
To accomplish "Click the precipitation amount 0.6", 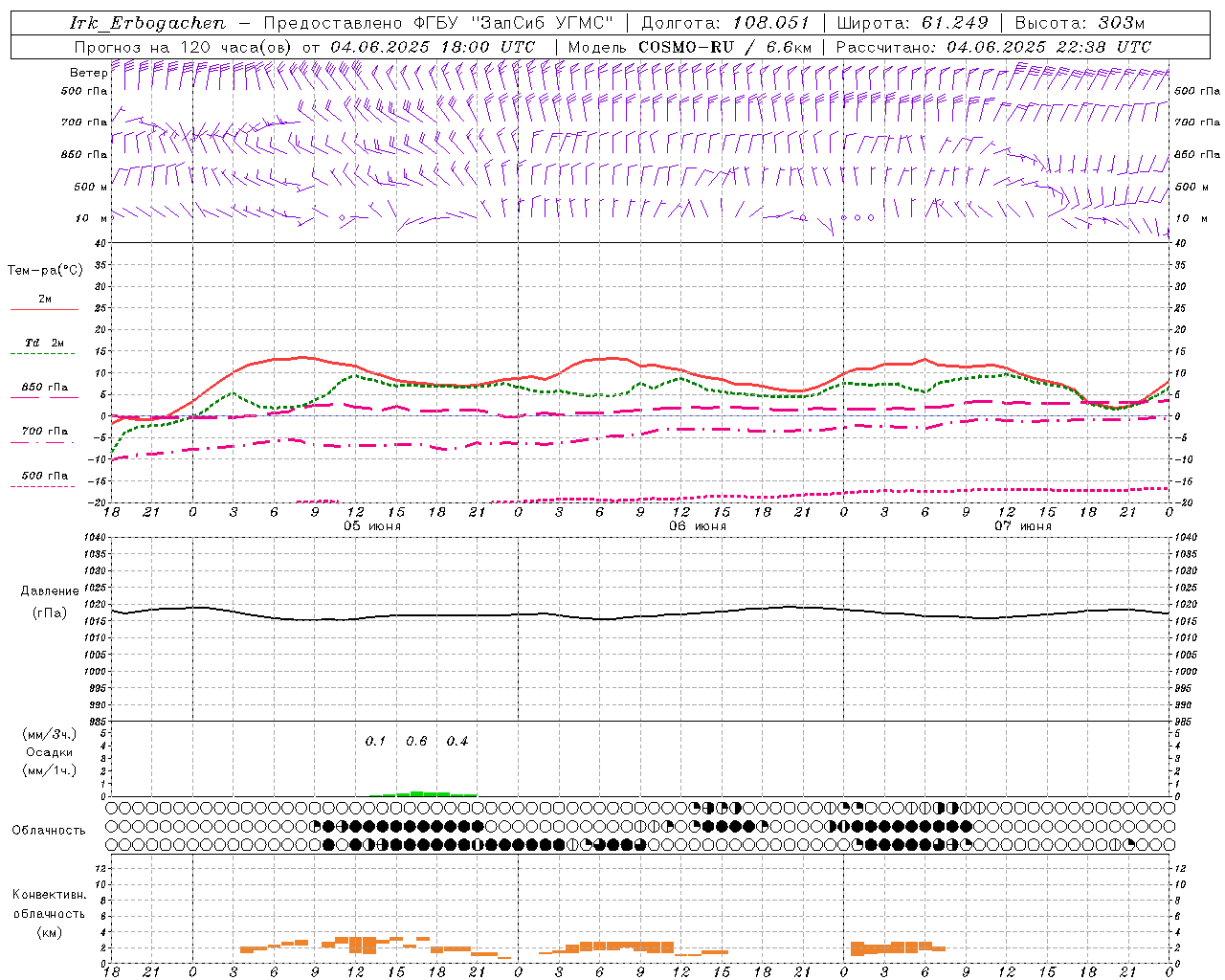I will pyautogui.click(x=416, y=741).
